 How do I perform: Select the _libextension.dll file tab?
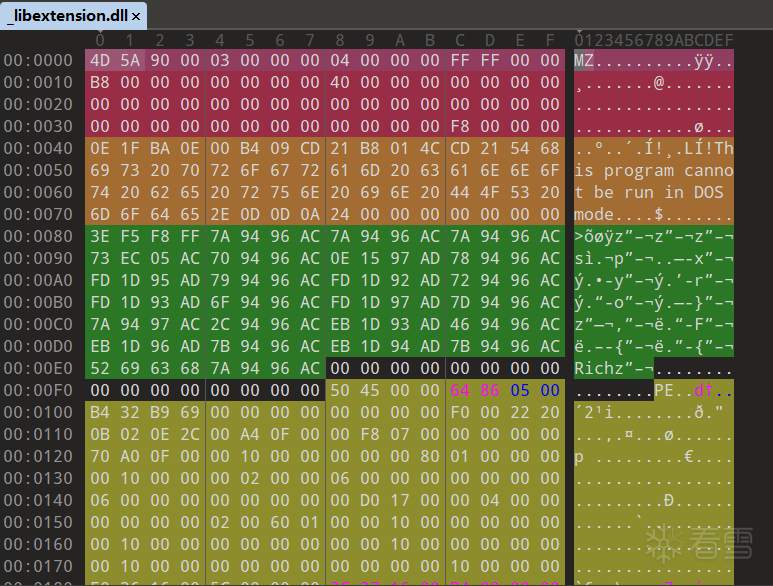(x=73, y=16)
